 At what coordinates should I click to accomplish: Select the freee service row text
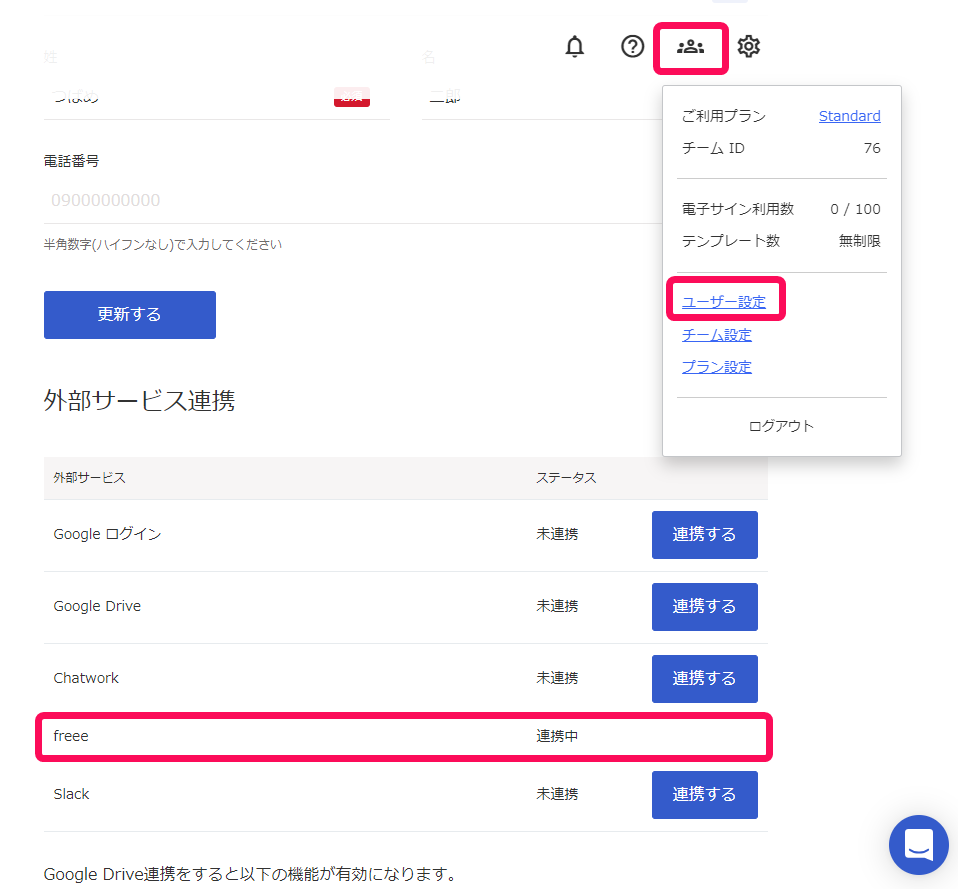(71, 736)
